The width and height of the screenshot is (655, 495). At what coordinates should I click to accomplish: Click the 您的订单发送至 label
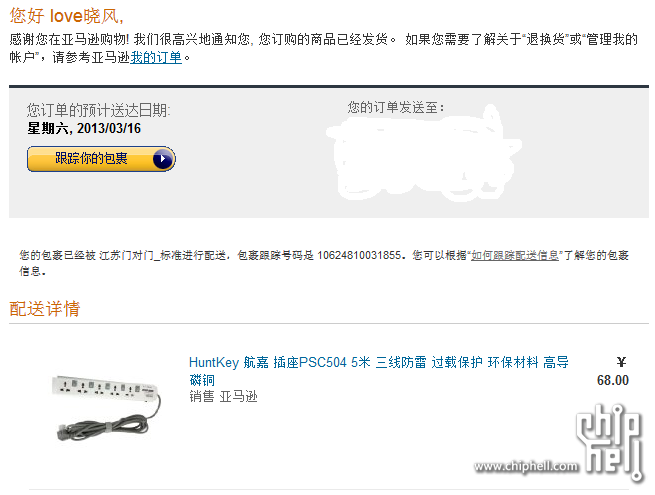(x=396, y=107)
